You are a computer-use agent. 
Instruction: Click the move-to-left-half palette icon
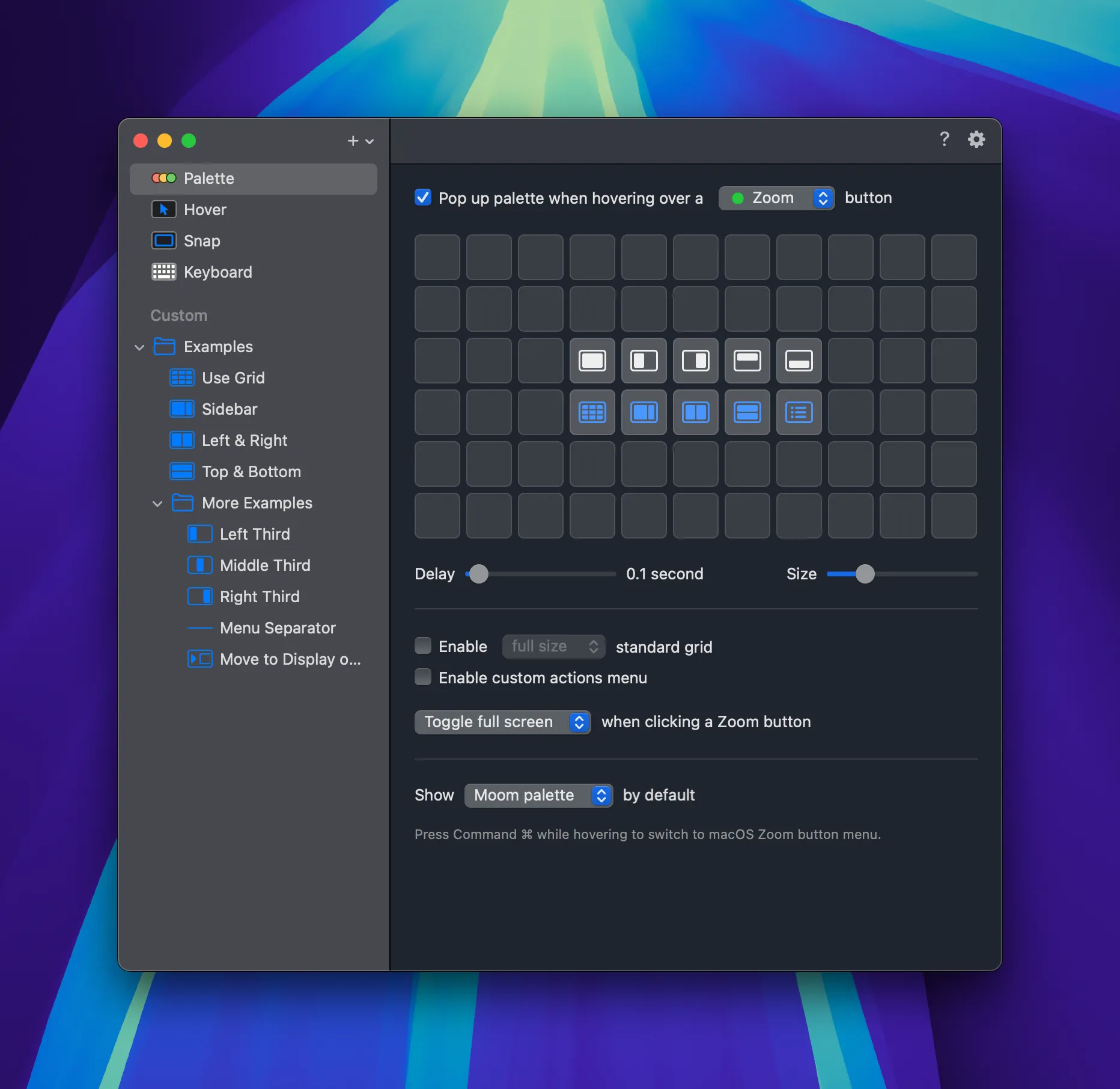[644, 361]
